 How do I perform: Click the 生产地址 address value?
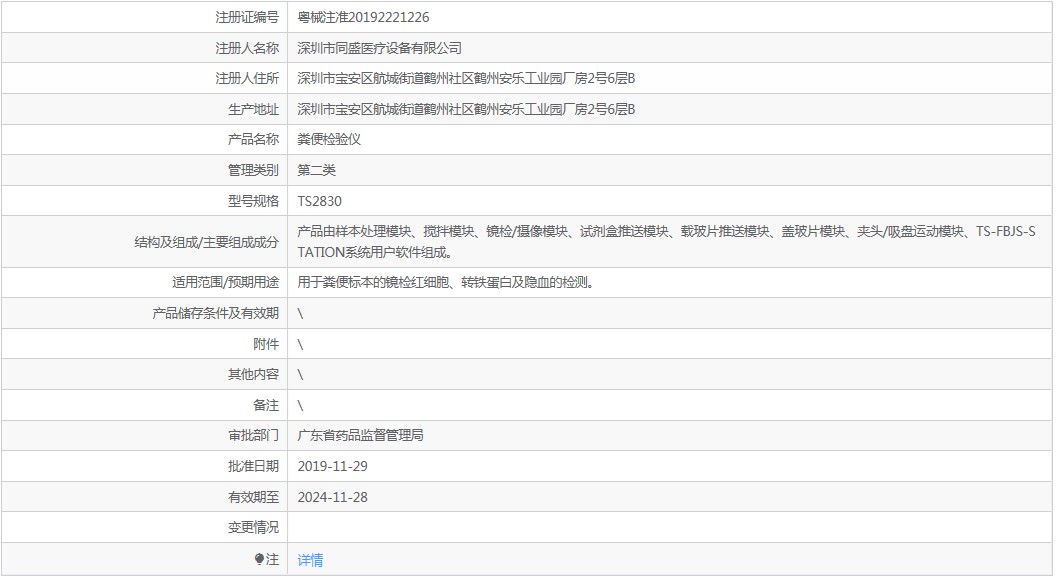pos(466,109)
